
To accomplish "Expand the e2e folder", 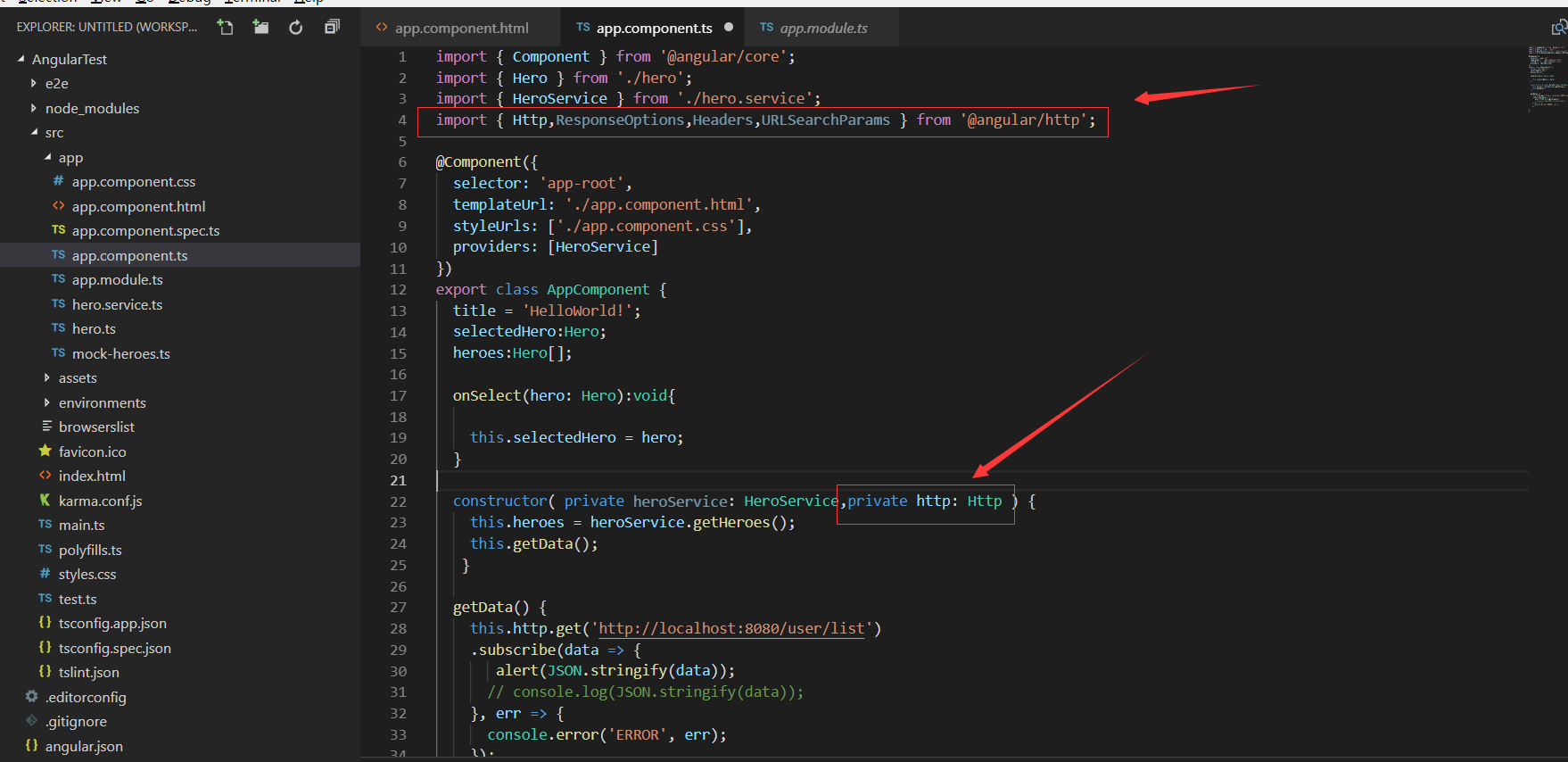I will click(x=34, y=83).
